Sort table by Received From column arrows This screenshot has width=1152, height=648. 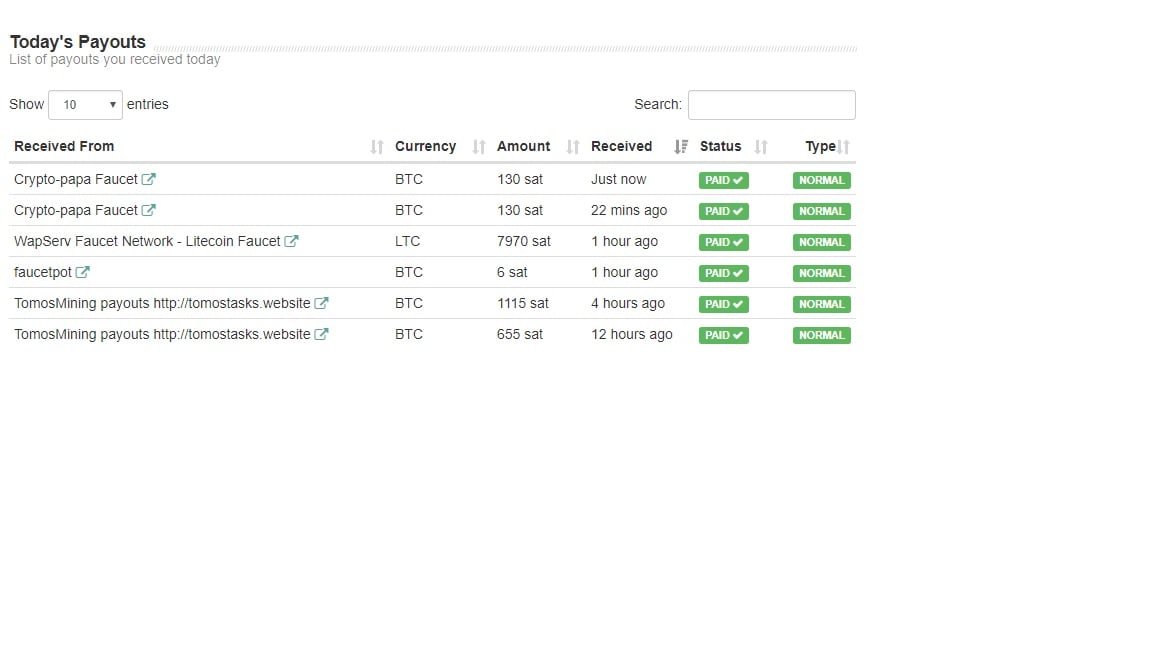coord(377,147)
